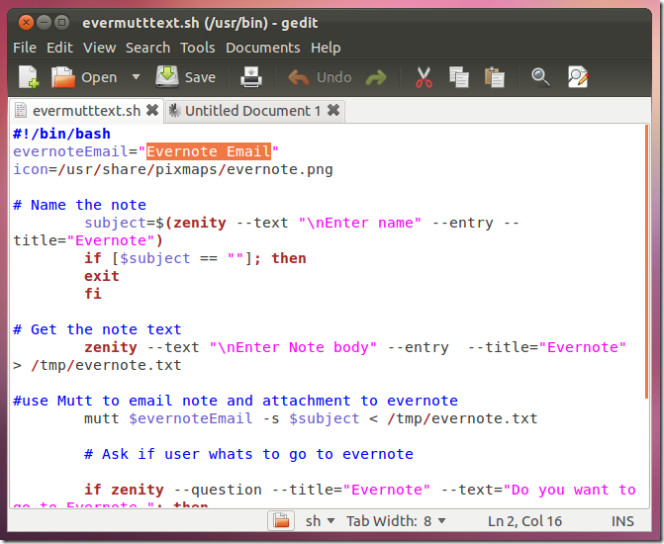Viewport: 664px width, 544px height.
Task: Copy selection with the copy icon
Action: tap(459, 77)
